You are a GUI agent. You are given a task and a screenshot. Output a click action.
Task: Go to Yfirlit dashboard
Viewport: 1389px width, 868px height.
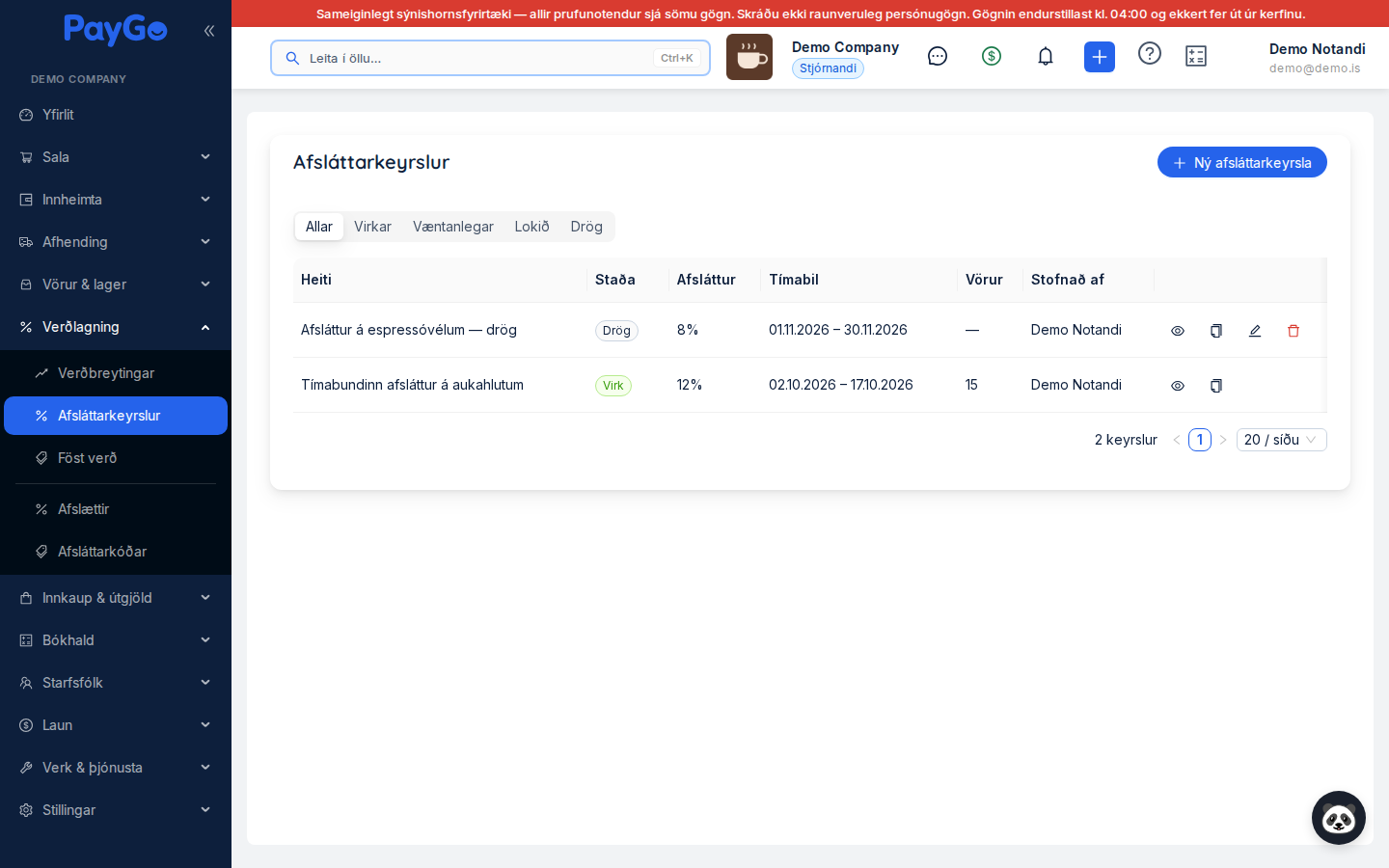tap(116, 115)
